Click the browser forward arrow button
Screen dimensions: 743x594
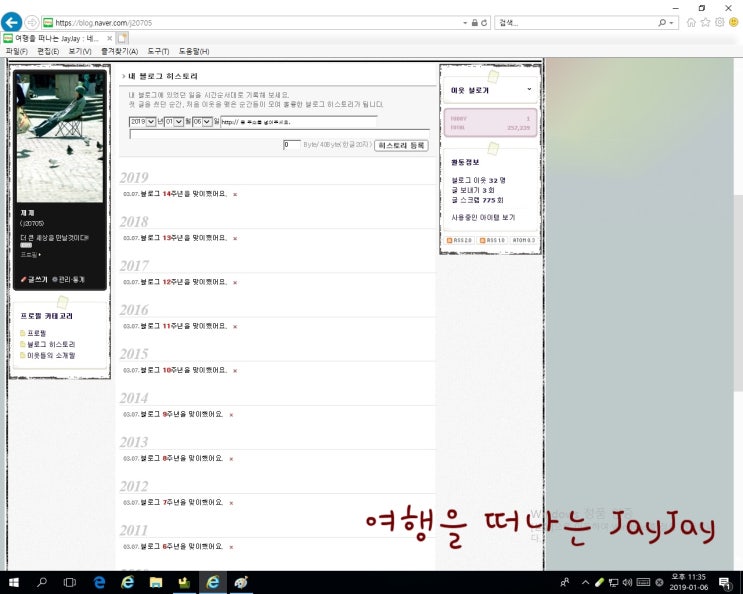click(31, 22)
